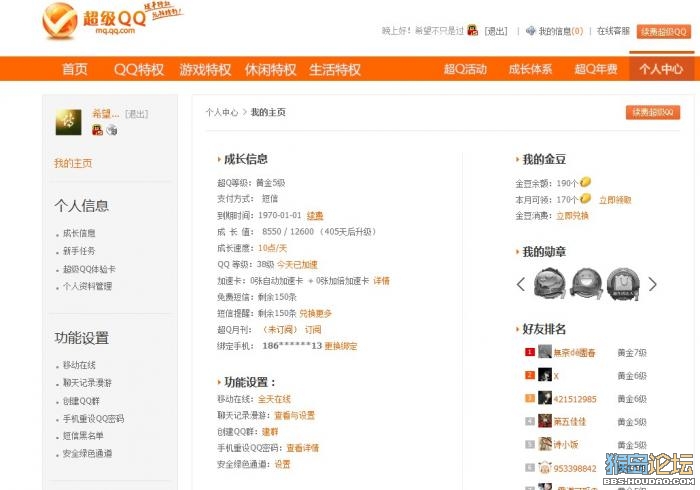Click 查看详情 link for password reset

(303, 448)
